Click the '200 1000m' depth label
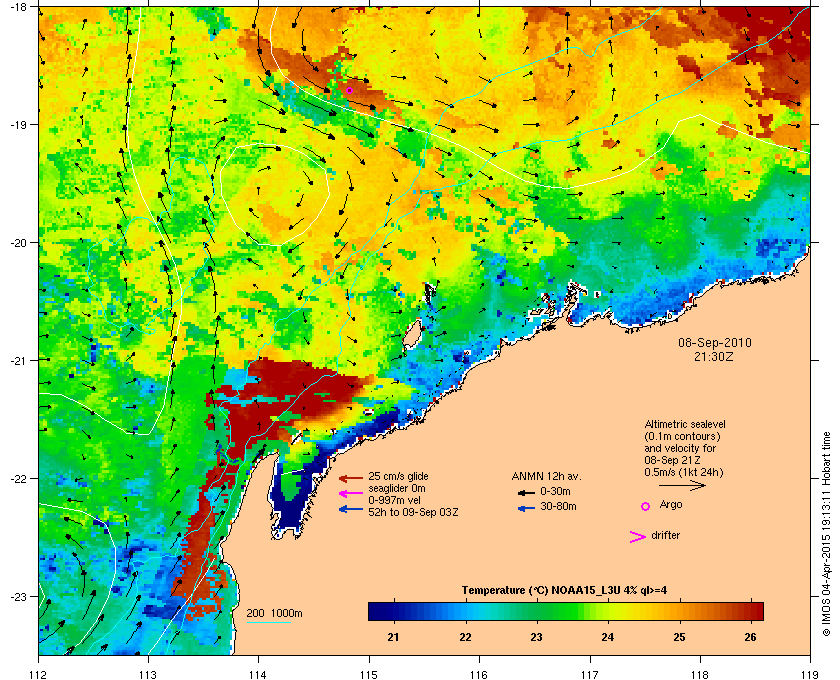Screen dimensions: 840x680 point(274,614)
